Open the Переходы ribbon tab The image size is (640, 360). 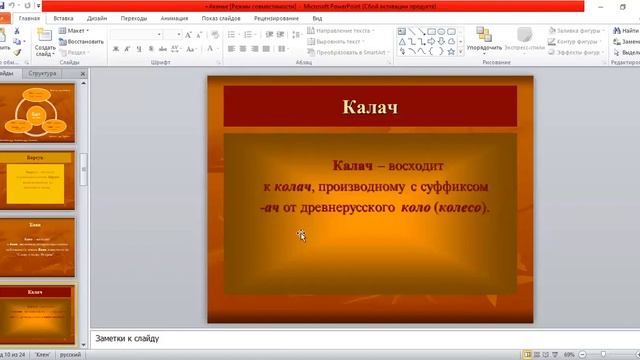pyautogui.click(x=134, y=18)
